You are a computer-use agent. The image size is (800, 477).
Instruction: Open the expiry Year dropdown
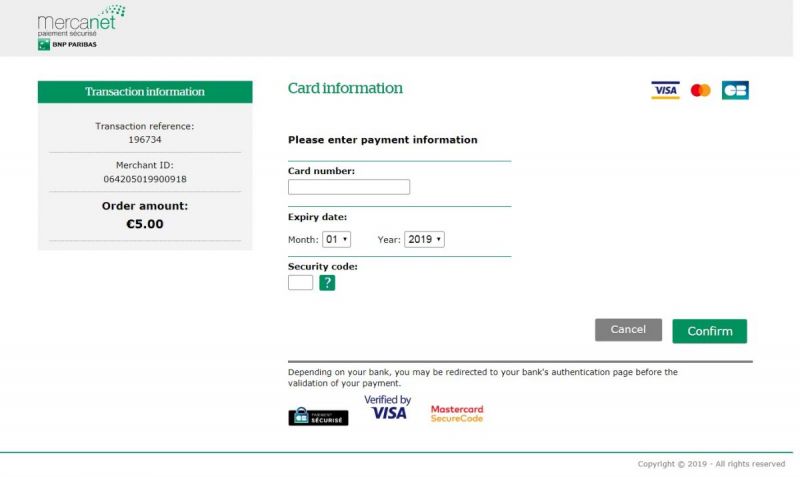424,240
